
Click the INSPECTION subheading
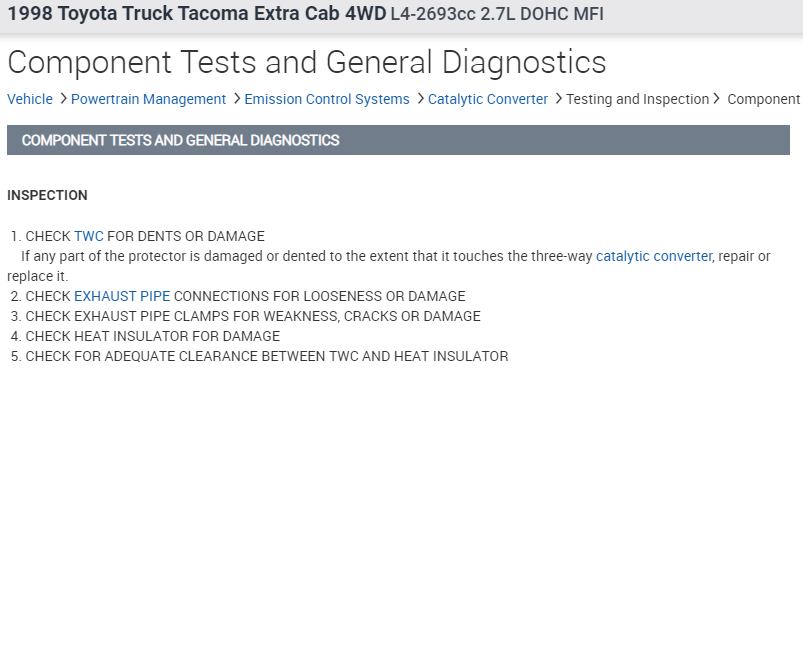[47, 195]
